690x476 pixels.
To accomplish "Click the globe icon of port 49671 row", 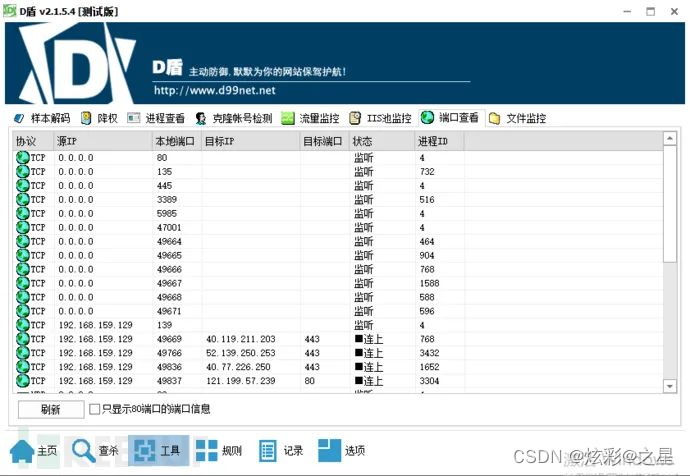I will [22, 311].
